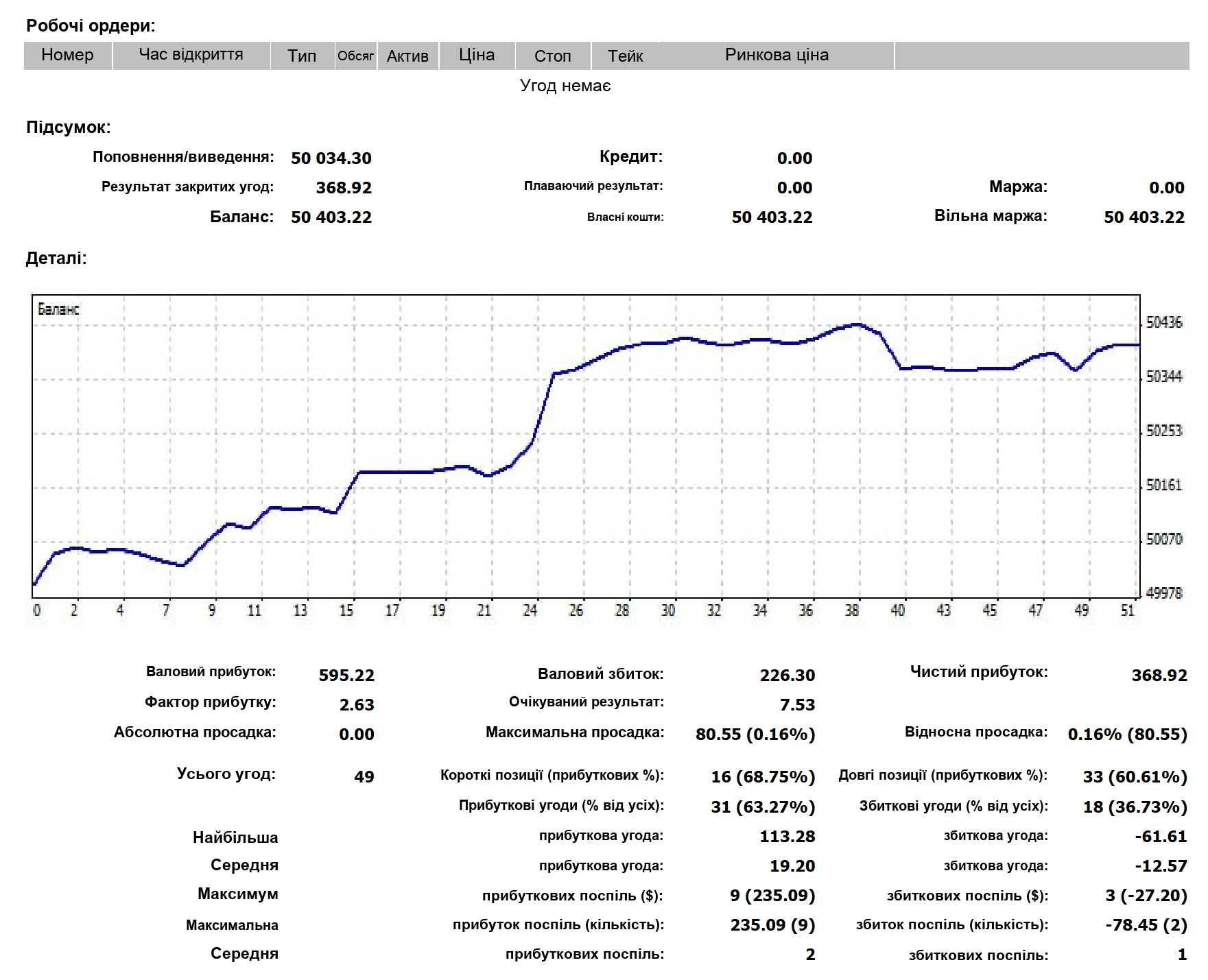This screenshot has height=980, width=1208.
Task: Click the Відносна просадка value 0.16% (80.55)
Action: click(1127, 734)
